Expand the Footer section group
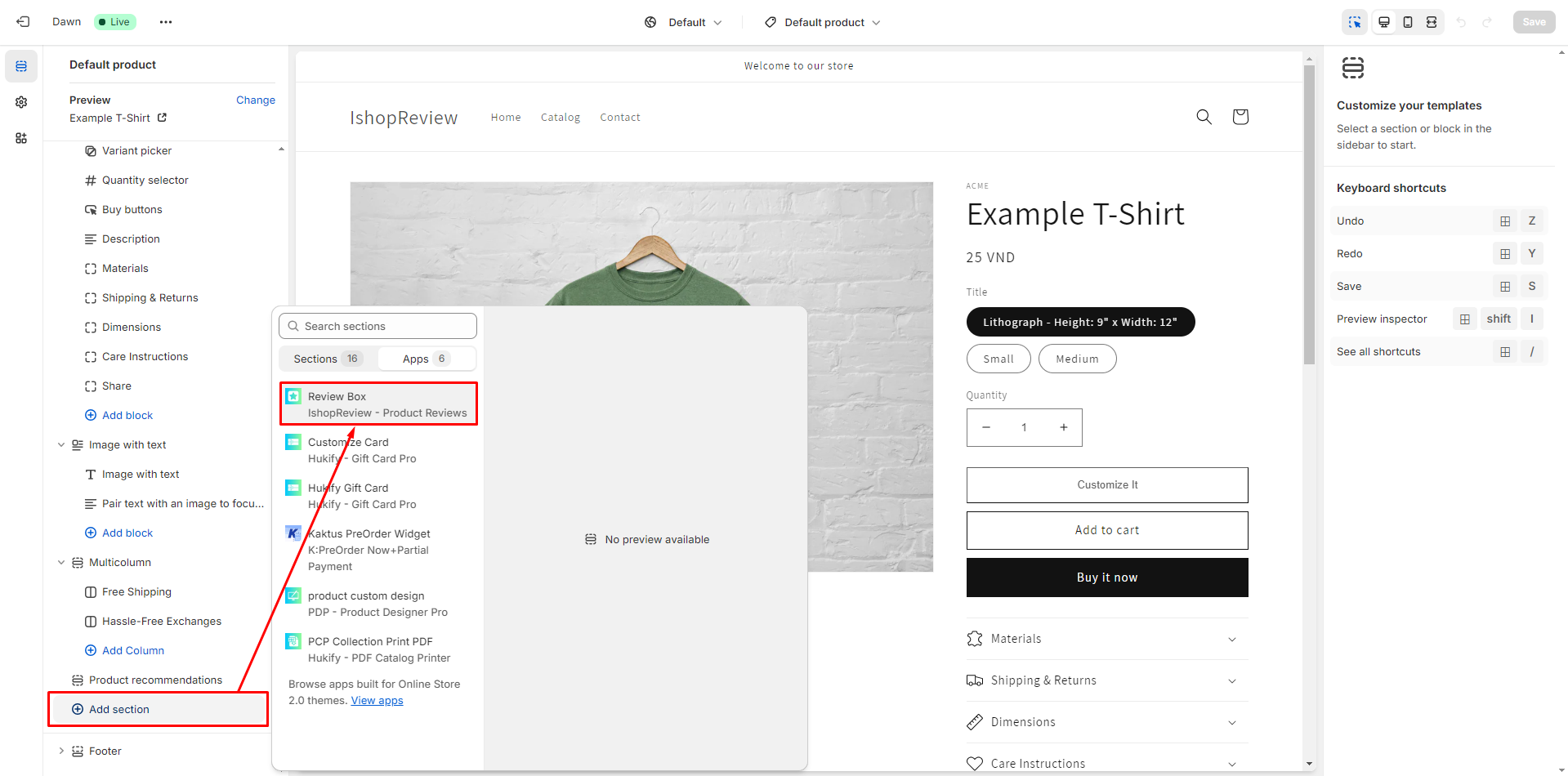This screenshot has height=776, width=1568. coord(61,751)
